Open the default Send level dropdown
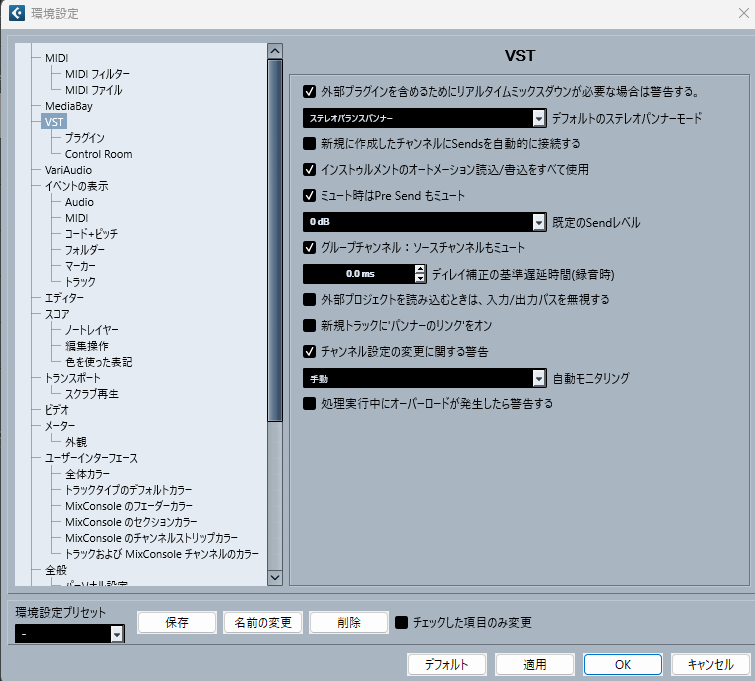This screenshot has height=681, width=755. point(424,222)
